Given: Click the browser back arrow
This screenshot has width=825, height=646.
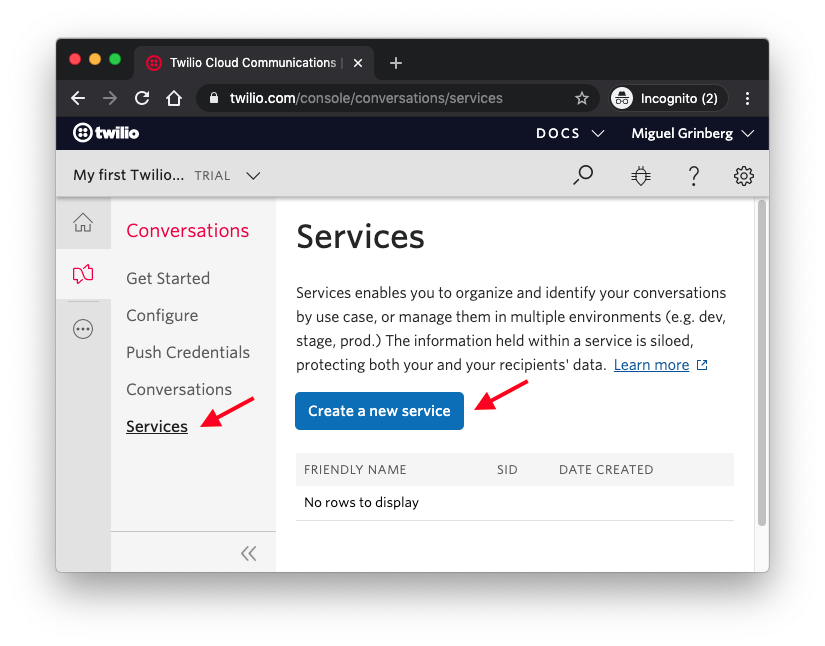Looking at the screenshot, I should pyautogui.click(x=78, y=98).
